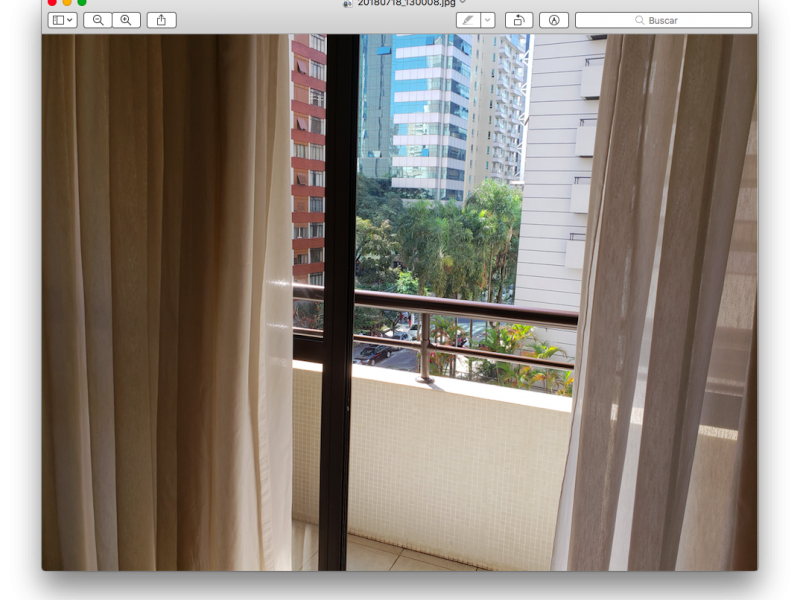
Task: Rotate the image counterclockwise
Action: 519,20
